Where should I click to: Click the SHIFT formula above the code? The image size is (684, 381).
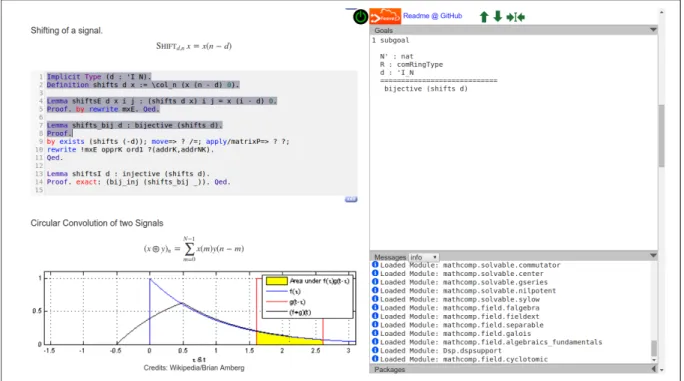(x=194, y=46)
